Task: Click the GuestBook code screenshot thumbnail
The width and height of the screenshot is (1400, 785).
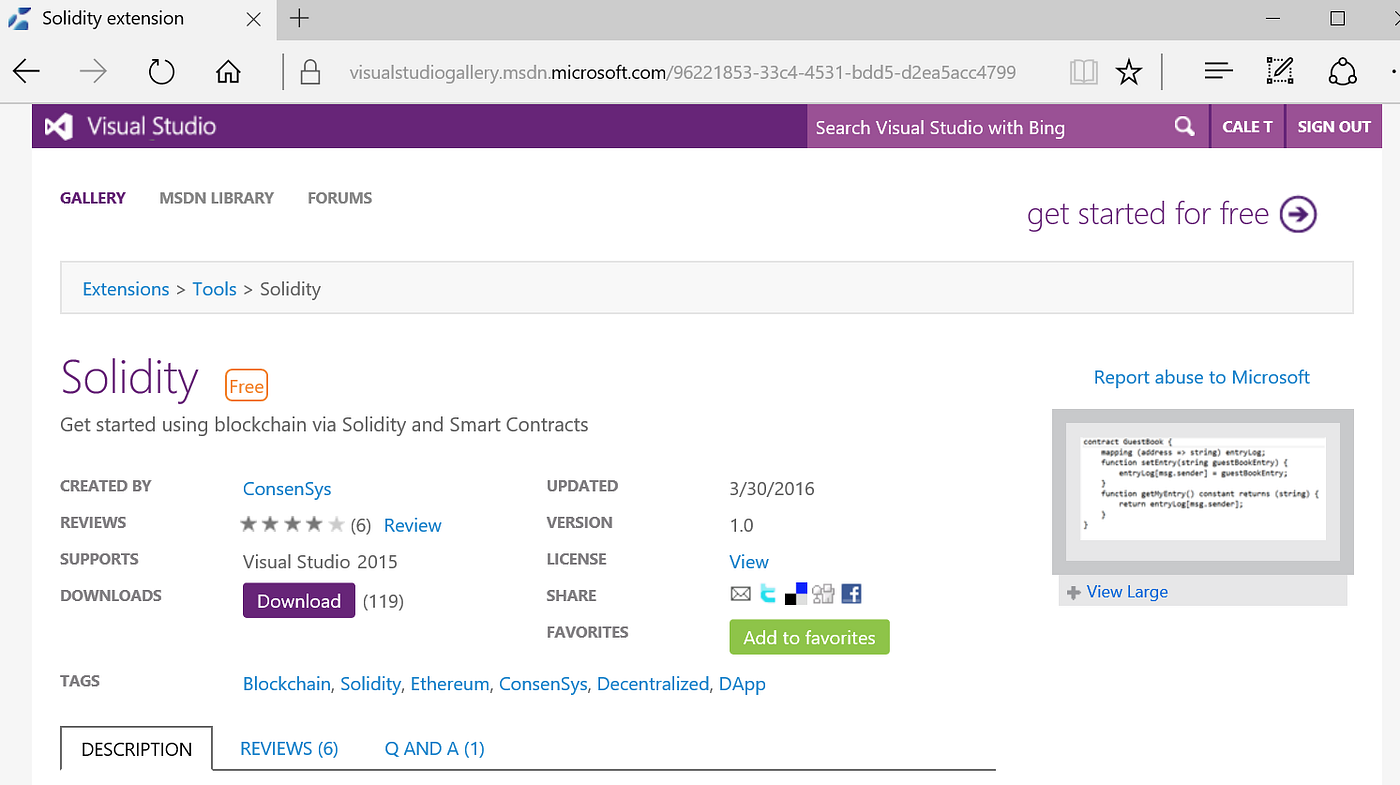Action: coord(1202,490)
